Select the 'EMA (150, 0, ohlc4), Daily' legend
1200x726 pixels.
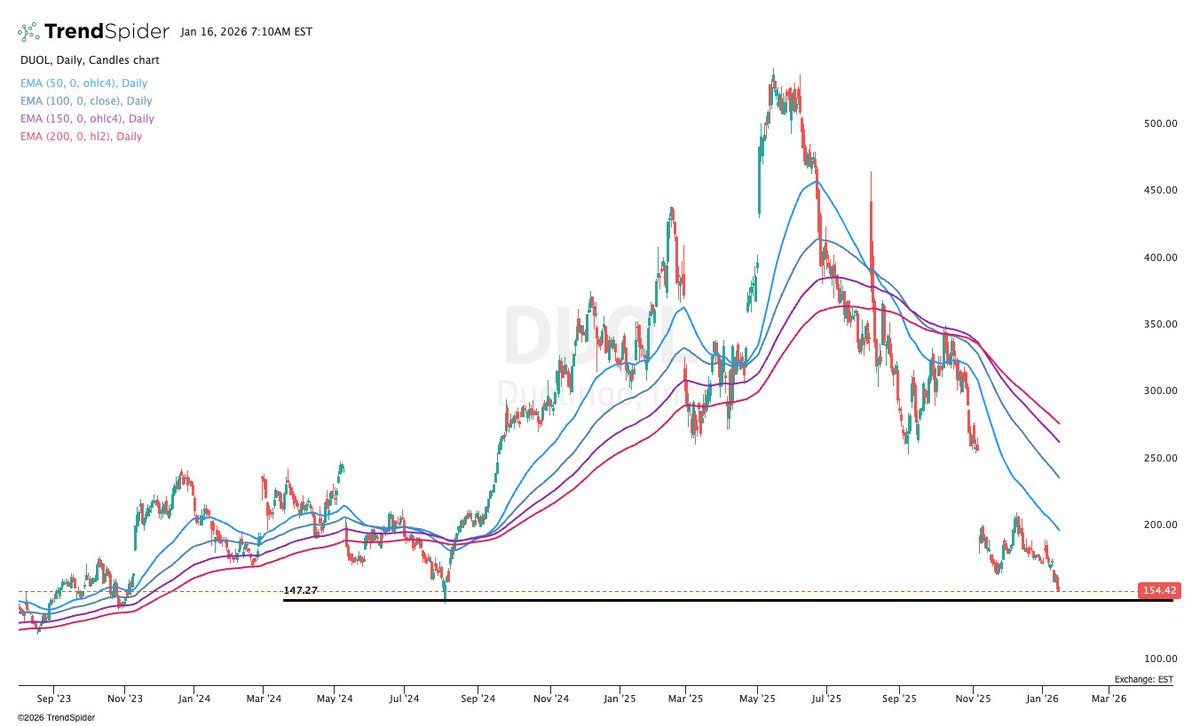[86, 119]
